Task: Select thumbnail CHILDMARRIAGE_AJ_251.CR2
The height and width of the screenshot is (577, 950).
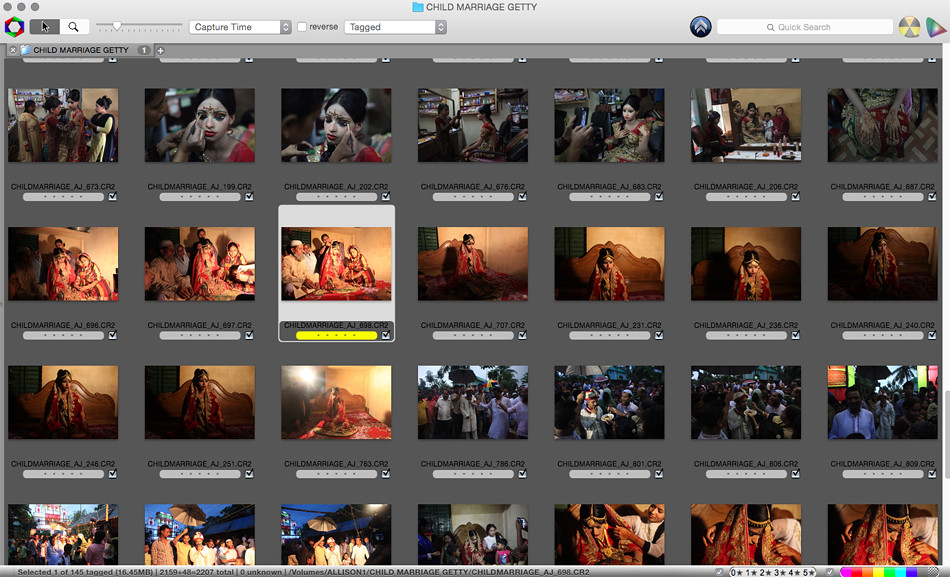Action: pyautogui.click(x=199, y=402)
